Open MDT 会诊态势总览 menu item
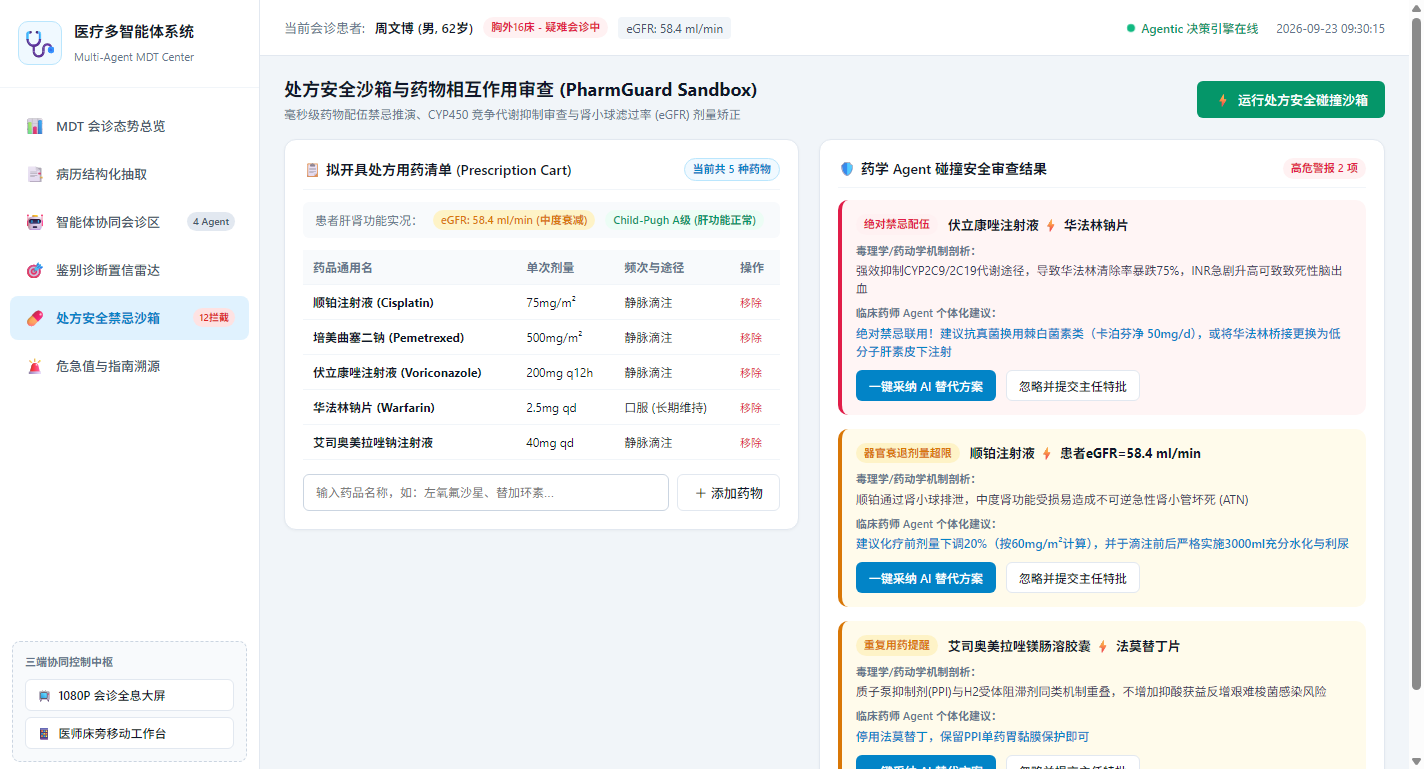Image resolution: width=1424 pixels, height=769 pixels. pyautogui.click(x=129, y=126)
